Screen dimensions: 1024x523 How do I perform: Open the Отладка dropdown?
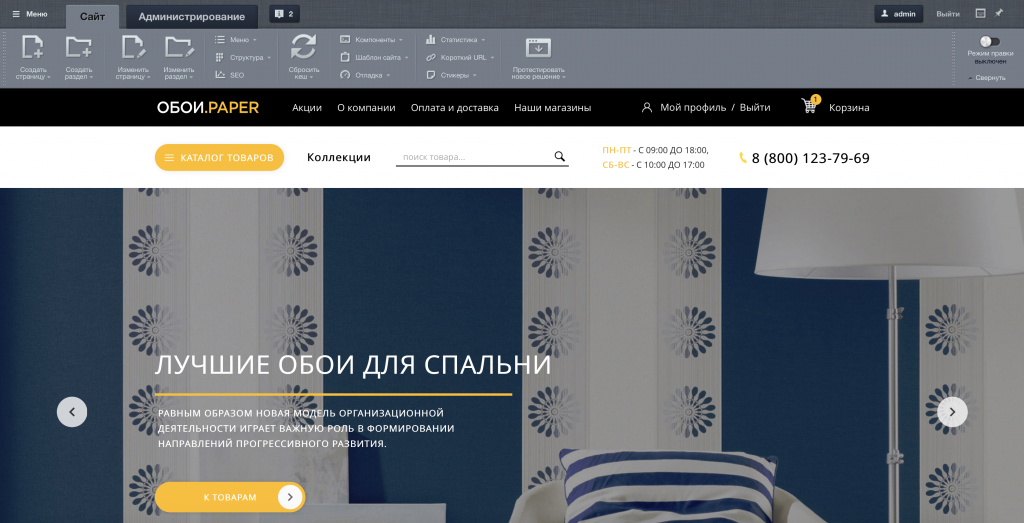(x=365, y=75)
